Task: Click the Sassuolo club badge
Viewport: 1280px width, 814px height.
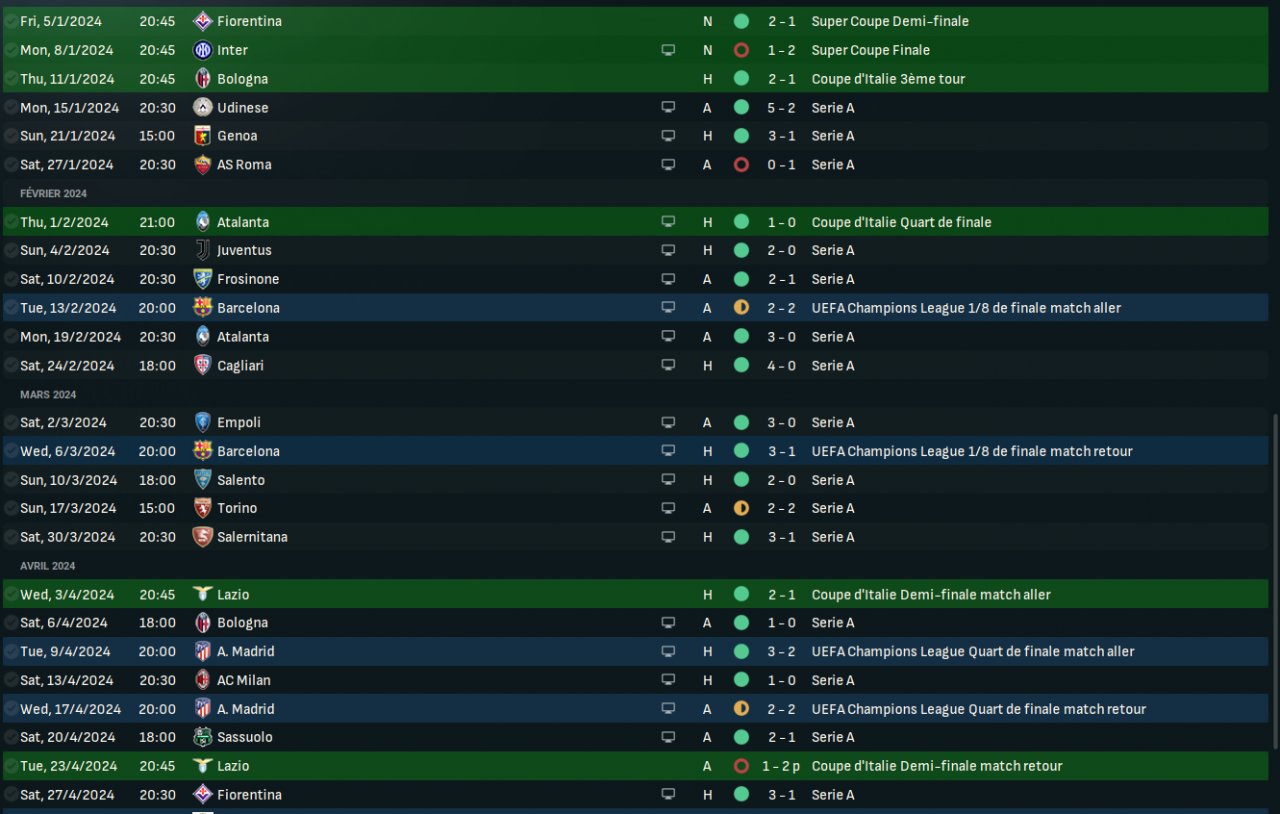Action: 203,737
